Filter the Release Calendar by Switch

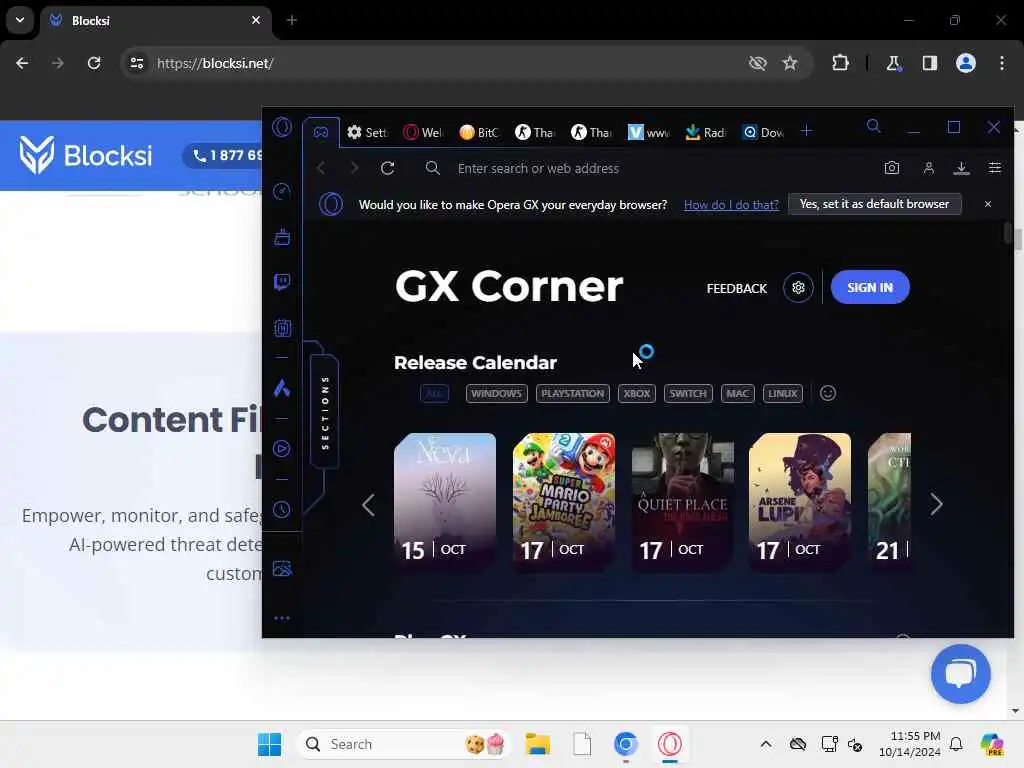pos(688,393)
